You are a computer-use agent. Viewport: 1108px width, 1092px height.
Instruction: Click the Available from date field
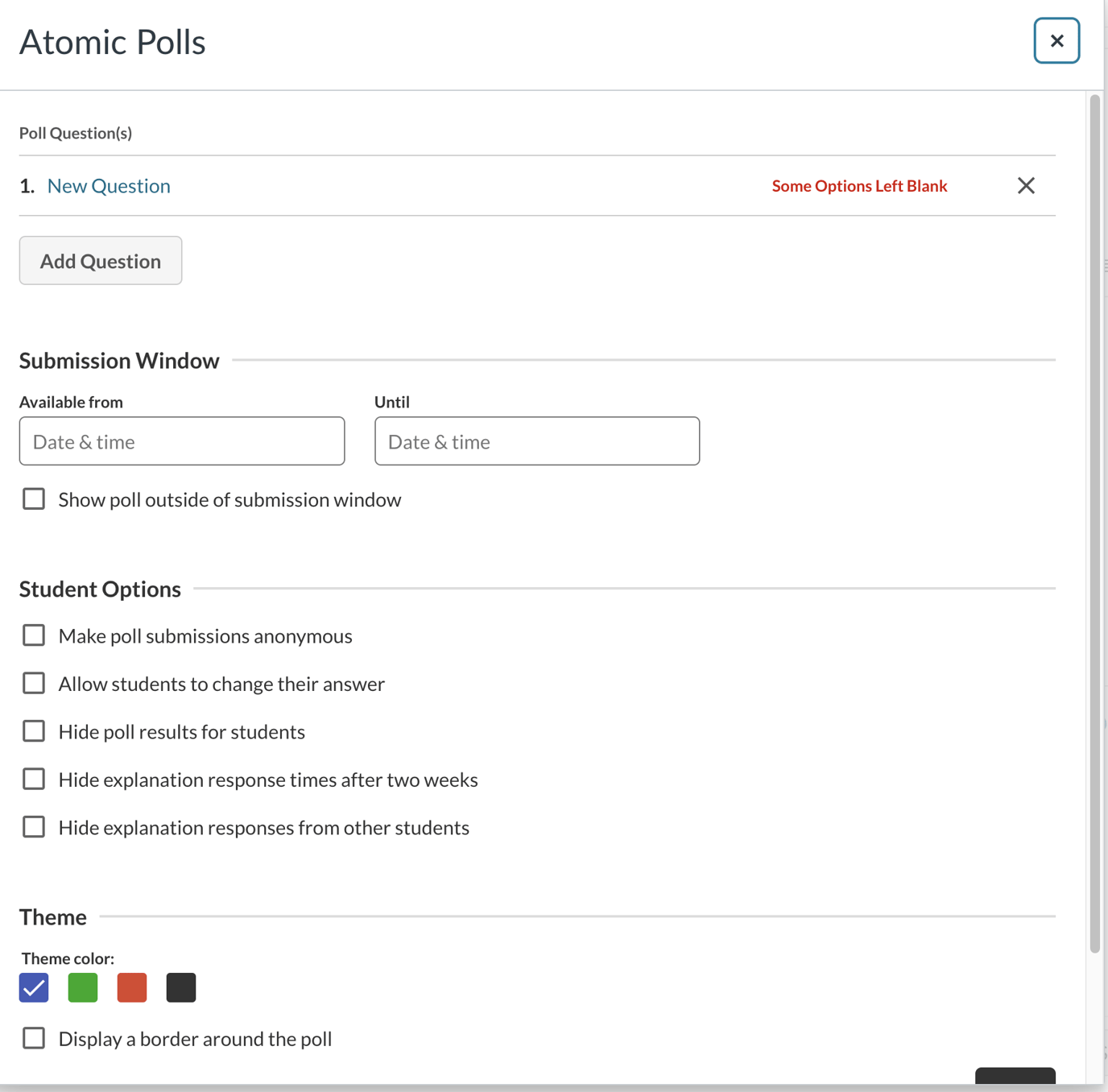click(182, 441)
